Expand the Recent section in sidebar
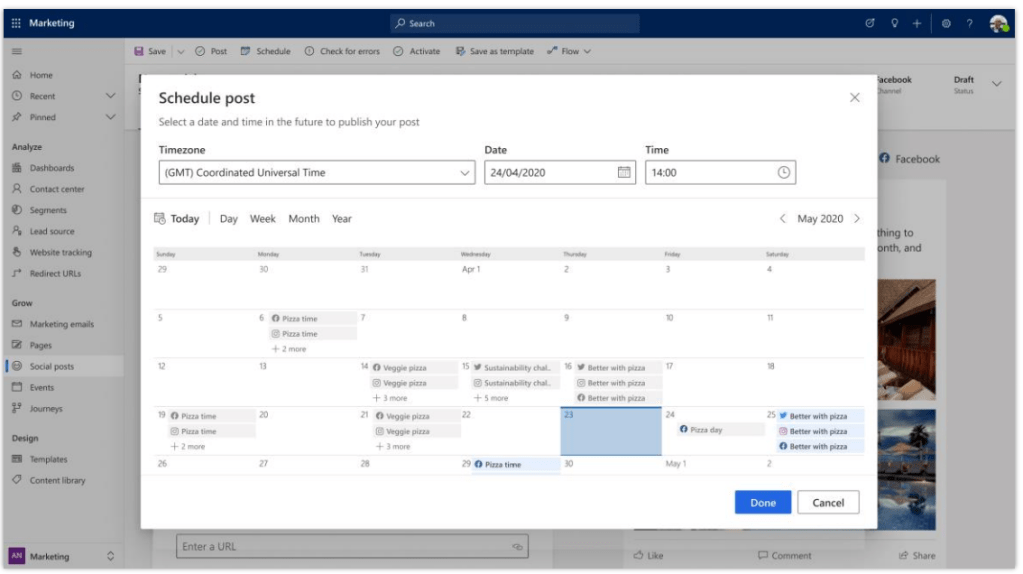Image resolution: width=1023 pixels, height=574 pixels. tap(110, 96)
